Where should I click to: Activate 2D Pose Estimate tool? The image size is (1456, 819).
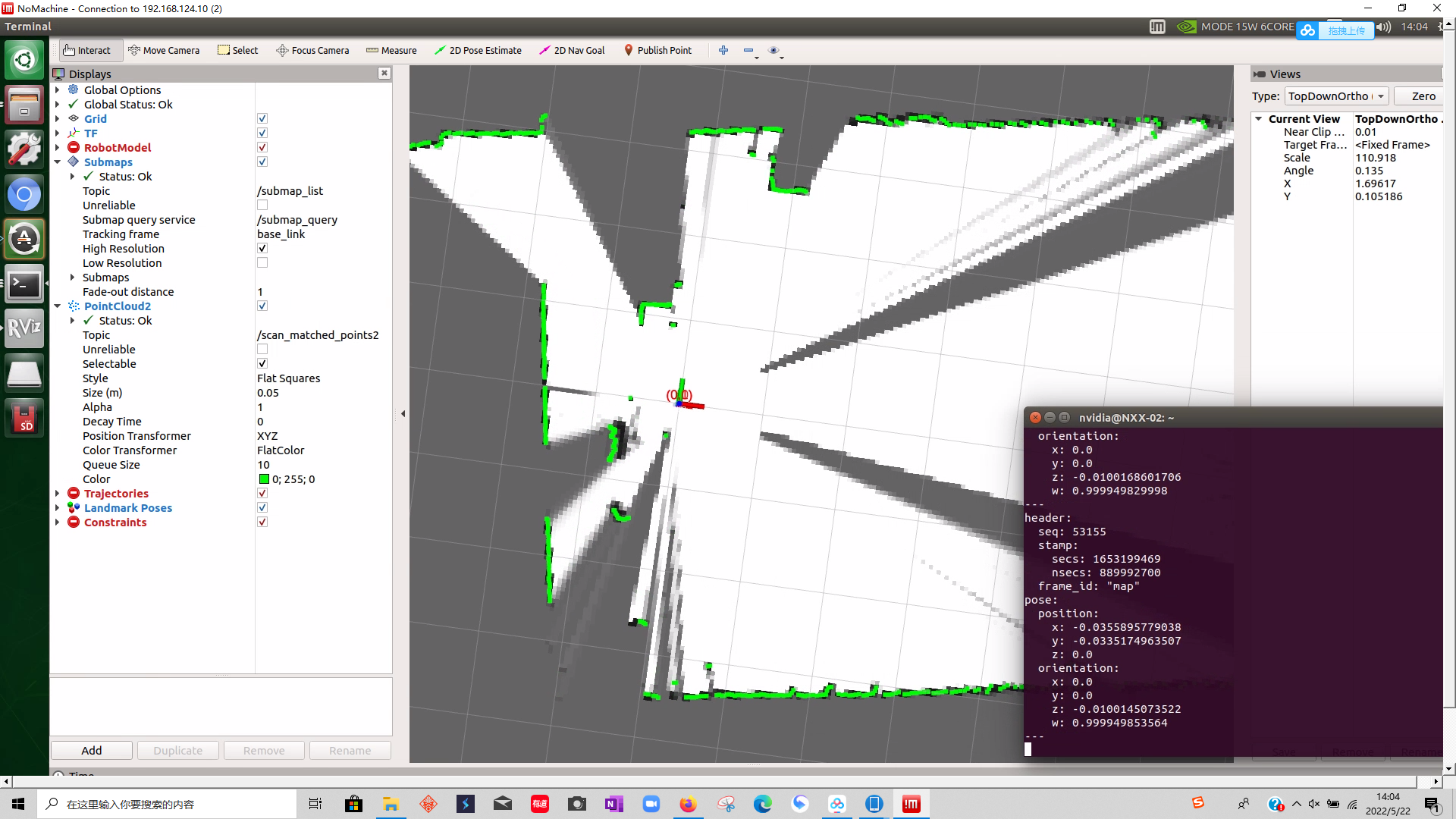479,50
